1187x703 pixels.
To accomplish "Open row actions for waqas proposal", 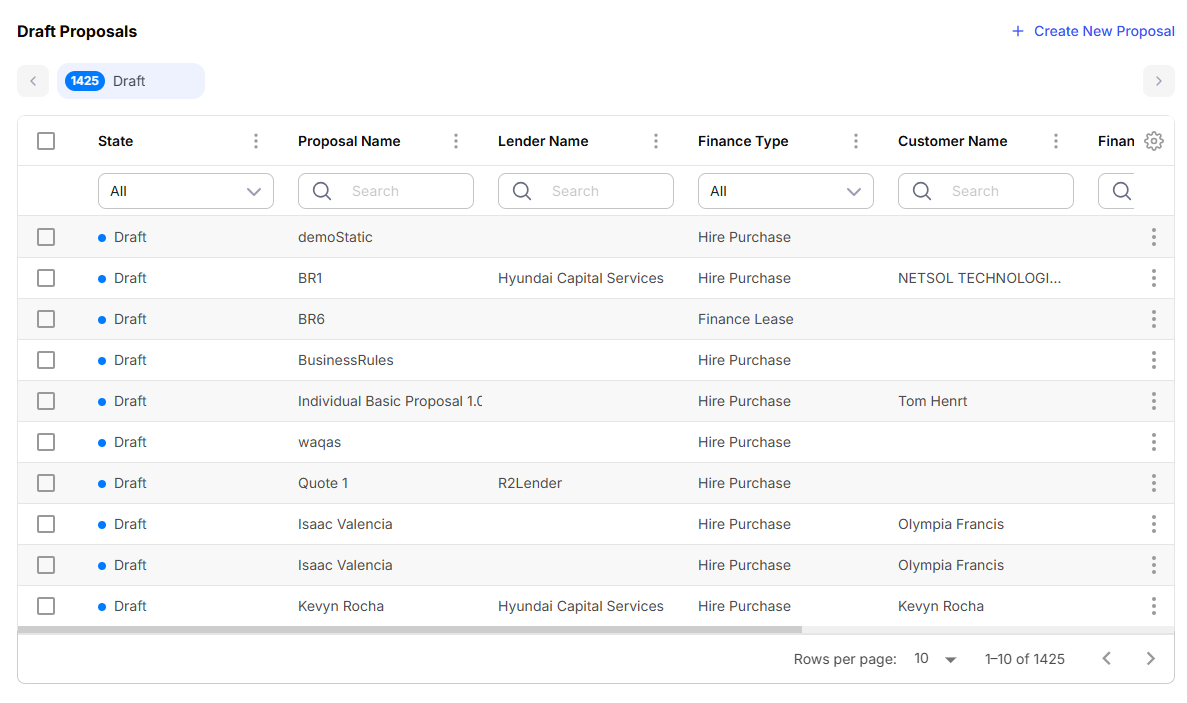I will 1154,442.
